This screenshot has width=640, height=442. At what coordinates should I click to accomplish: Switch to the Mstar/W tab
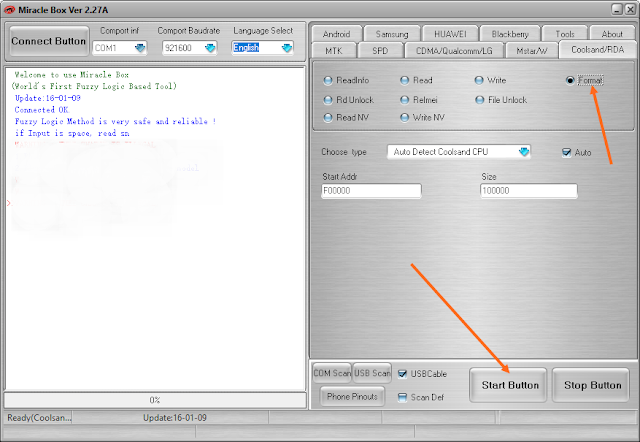click(531, 51)
